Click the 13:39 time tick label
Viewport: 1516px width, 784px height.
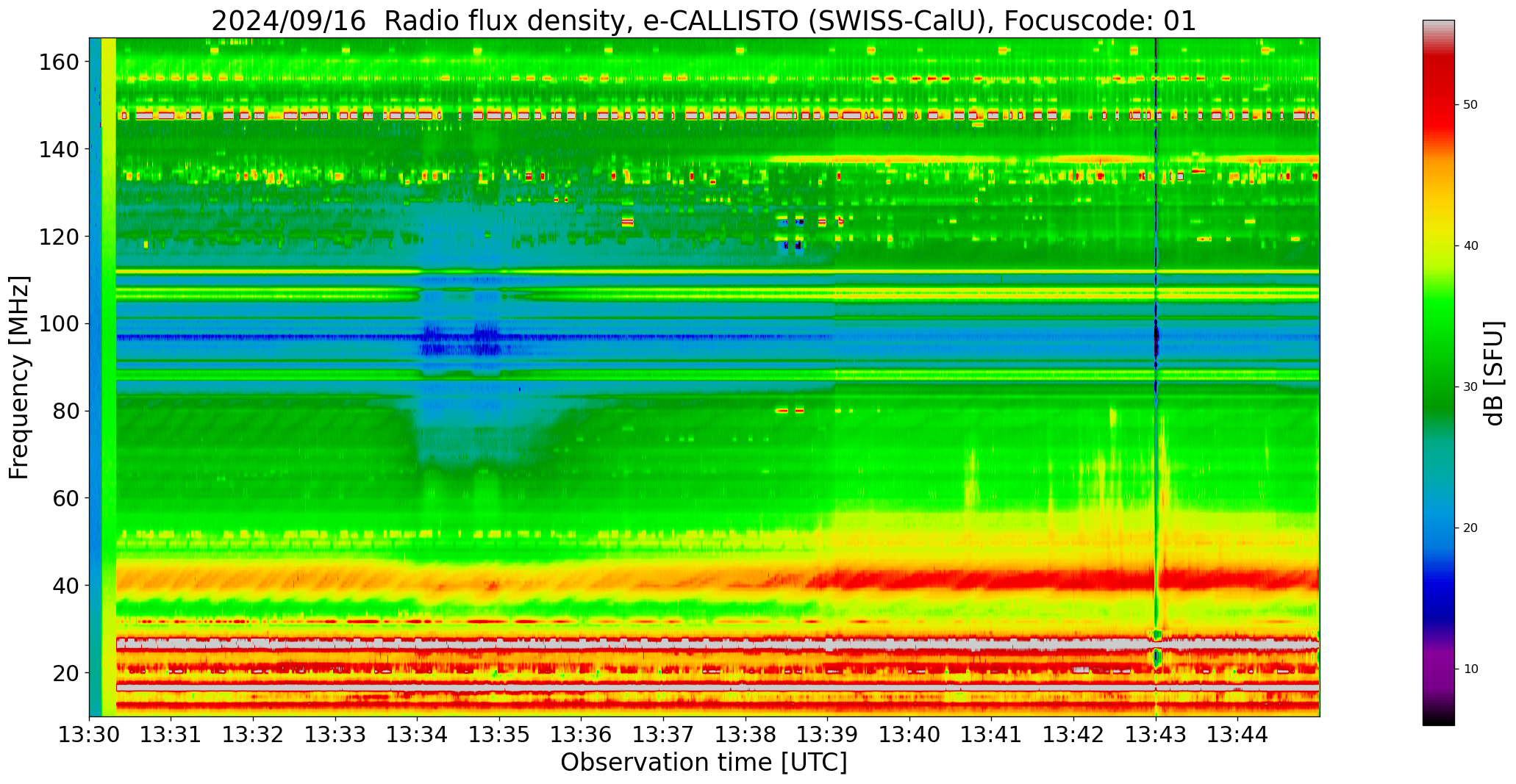(828, 735)
